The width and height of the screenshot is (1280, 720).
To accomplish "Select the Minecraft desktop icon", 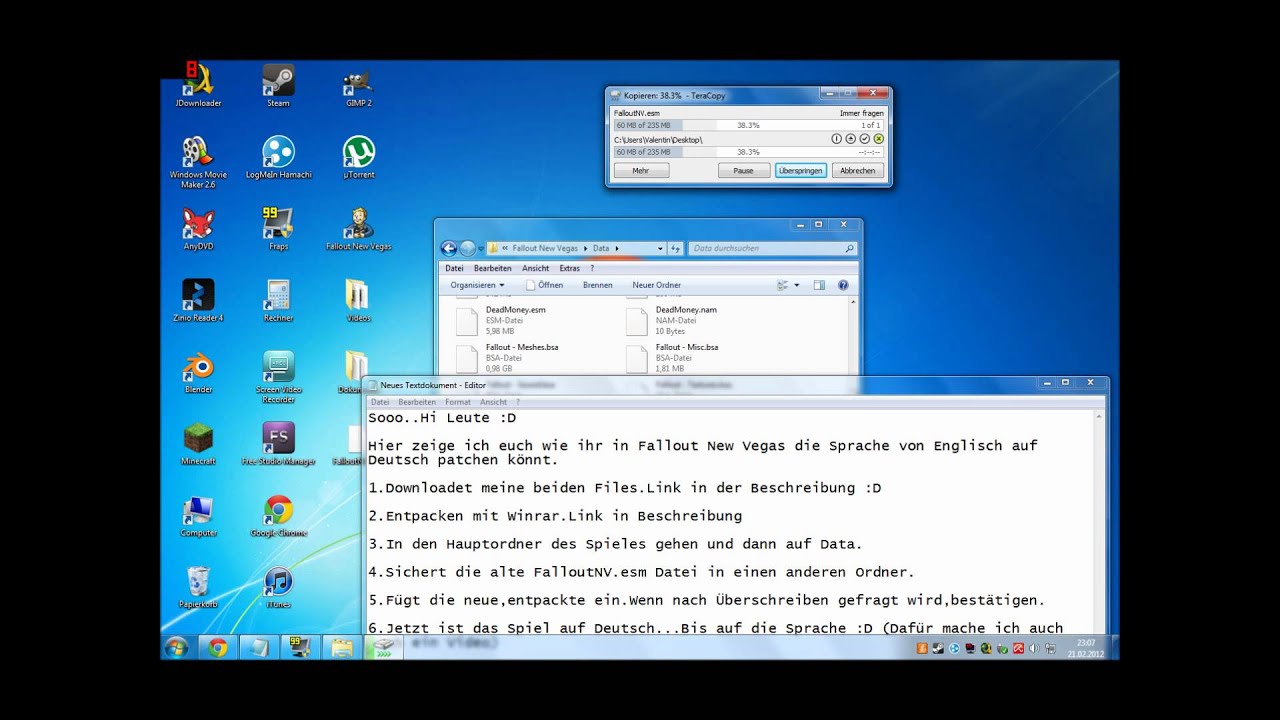I will (x=198, y=445).
